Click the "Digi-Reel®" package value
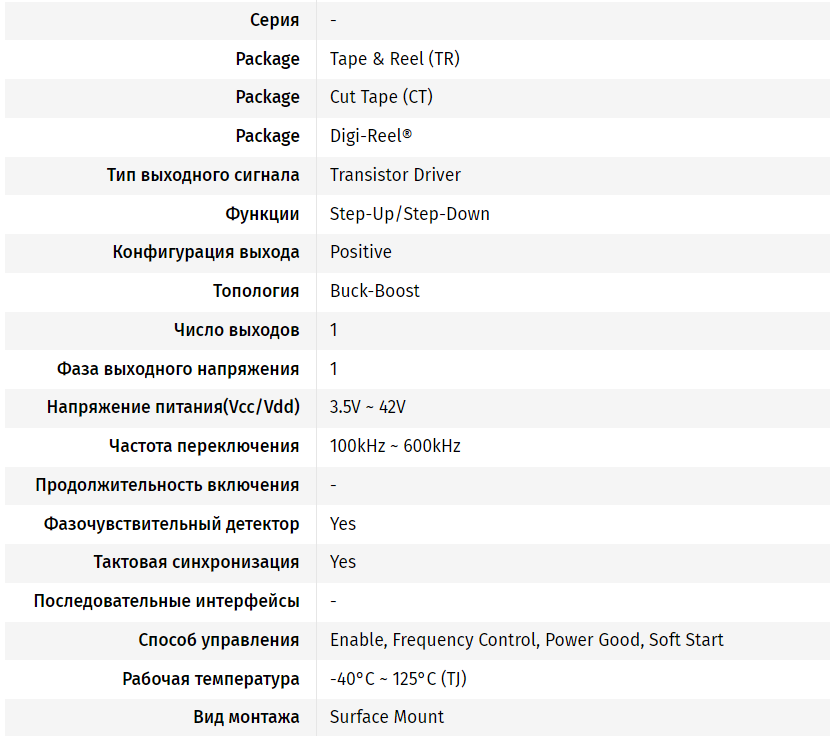Viewport: 830px width, 736px height. coord(370,136)
